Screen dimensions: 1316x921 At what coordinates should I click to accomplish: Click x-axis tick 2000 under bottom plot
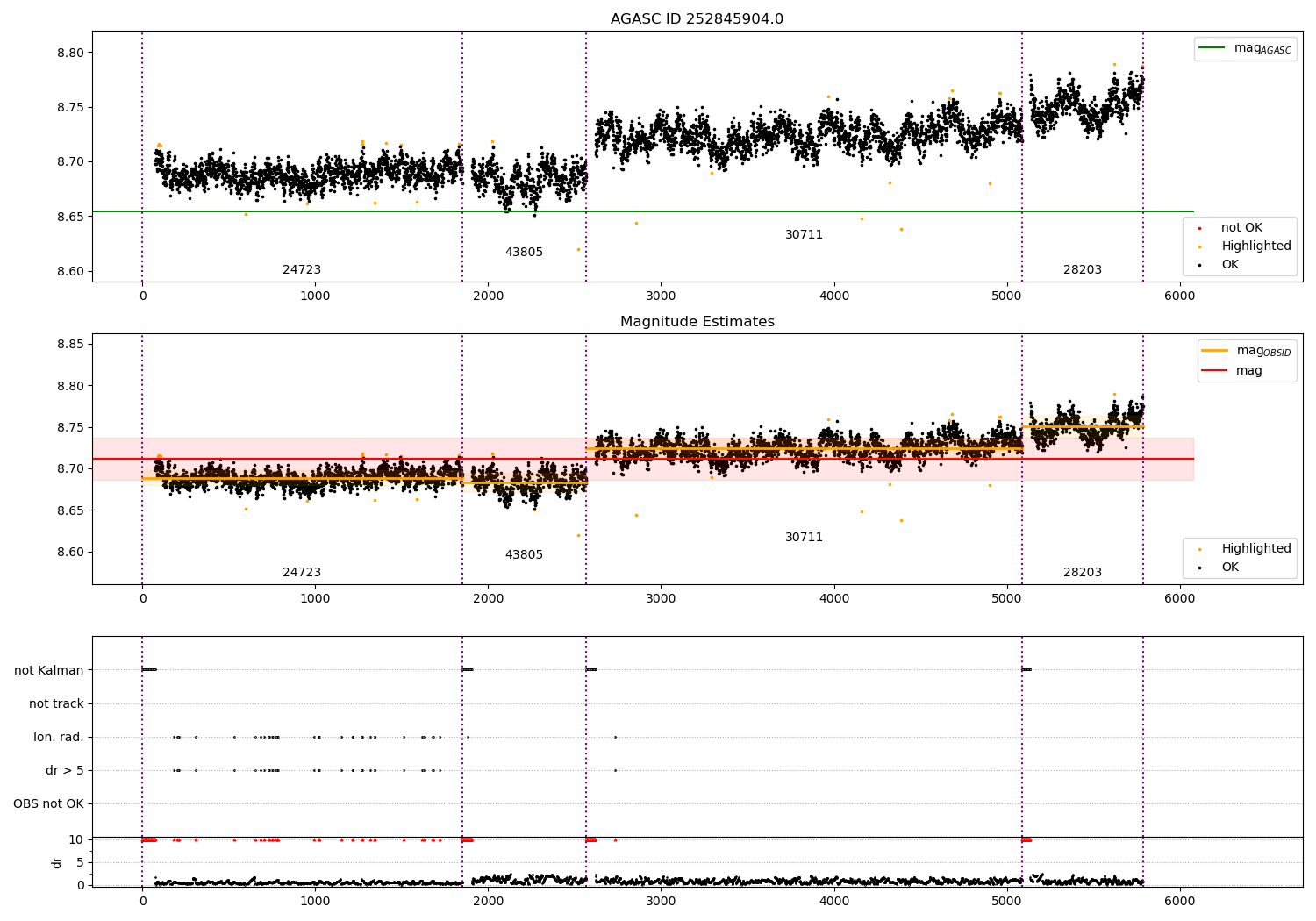coord(488,902)
